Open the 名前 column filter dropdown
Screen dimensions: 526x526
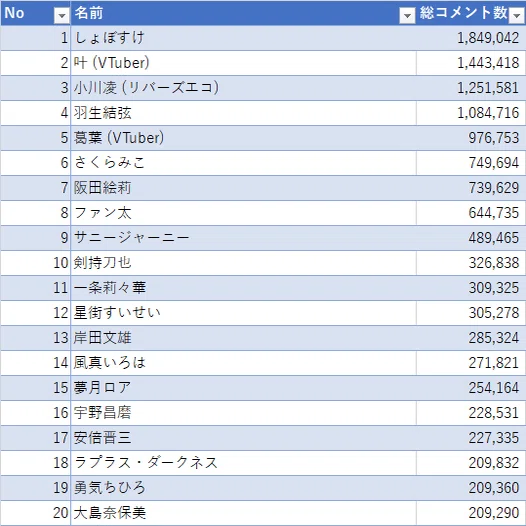pos(408,15)
